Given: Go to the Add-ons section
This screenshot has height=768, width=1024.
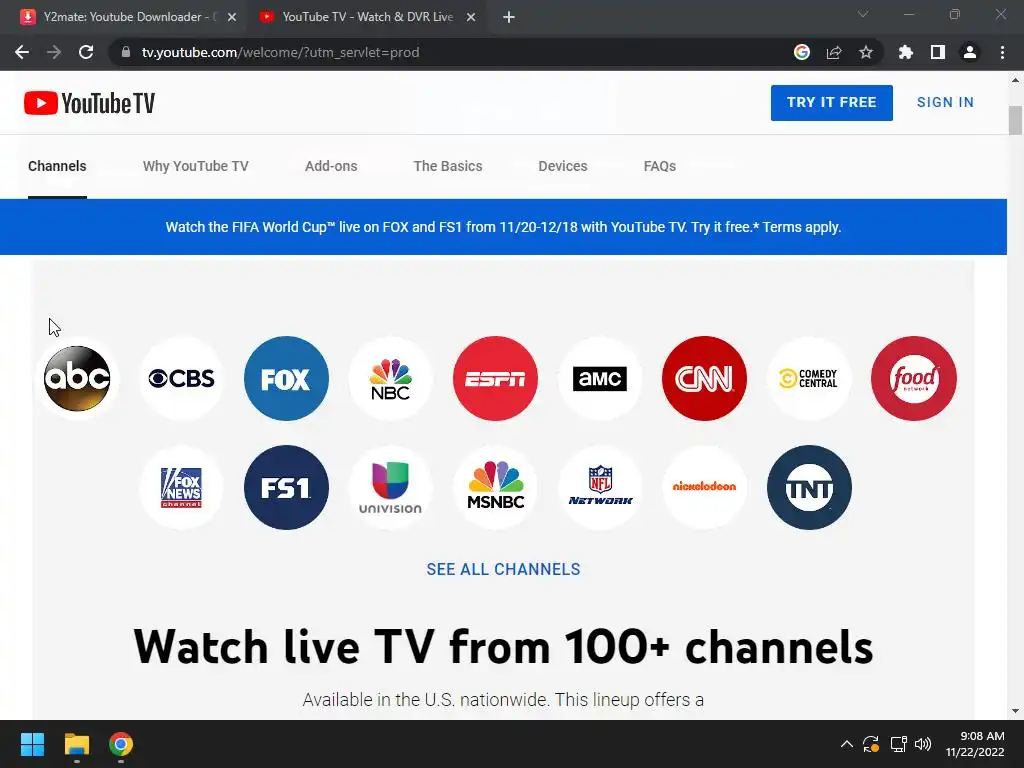Looking at the screenshot, I should coord(331,166).
